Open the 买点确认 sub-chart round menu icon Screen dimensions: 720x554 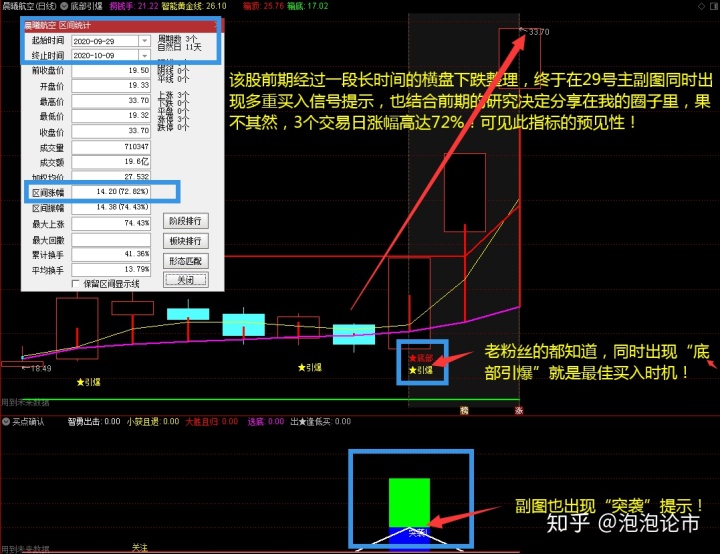[6, 421]
